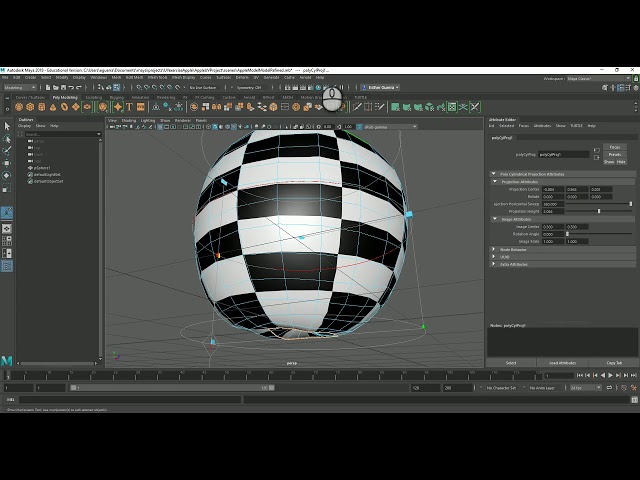Select the arrow Select tool in the toolbox
640x480 pixels.
coord(7,126)
